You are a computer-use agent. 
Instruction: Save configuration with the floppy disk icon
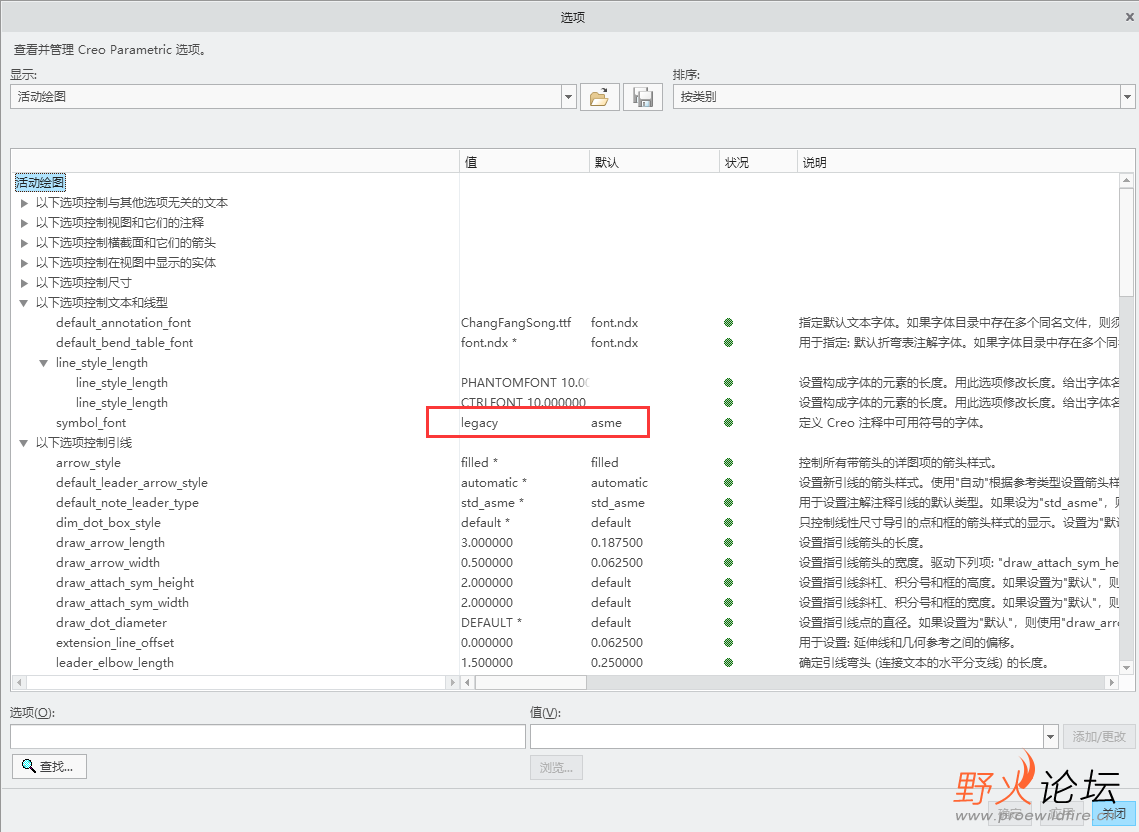pos(643,97)
